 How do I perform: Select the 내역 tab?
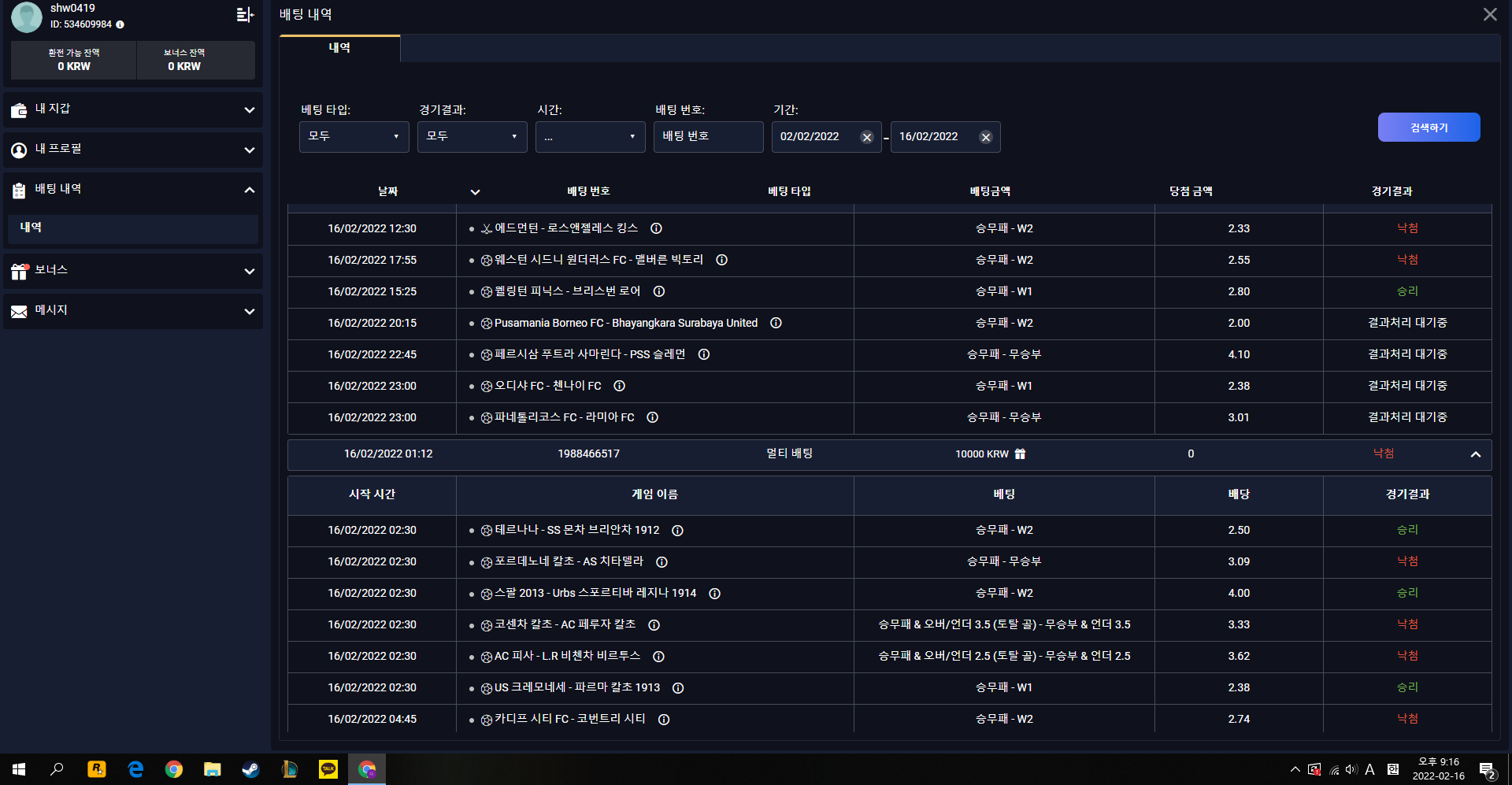(x=339, y=48)
